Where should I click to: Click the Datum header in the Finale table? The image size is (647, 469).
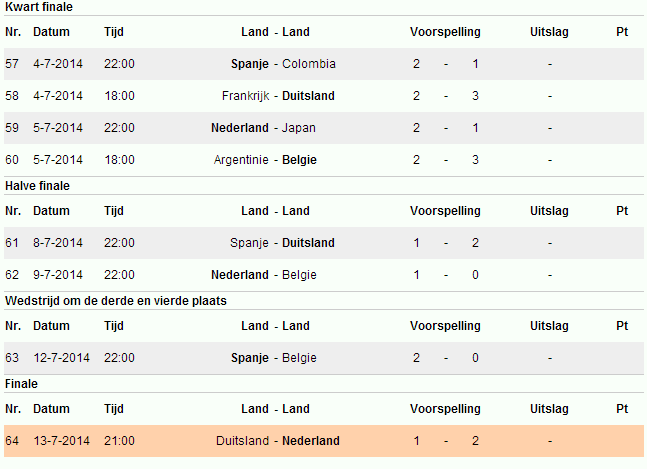tap(51, 409)
